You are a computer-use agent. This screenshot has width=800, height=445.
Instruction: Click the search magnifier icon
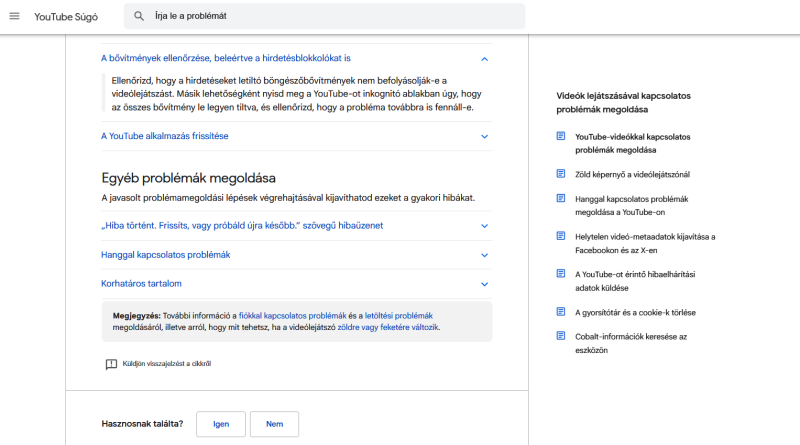pyautogui.click(x=139, y=16)
